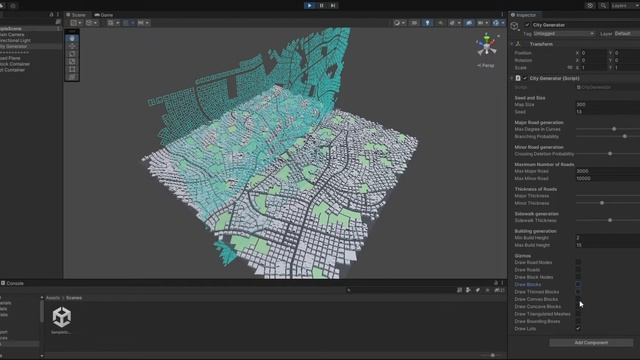Toggle Draw Thinned Blocks checkbox
Viewport: 640px width, 360px height.
tap(578, 292)
